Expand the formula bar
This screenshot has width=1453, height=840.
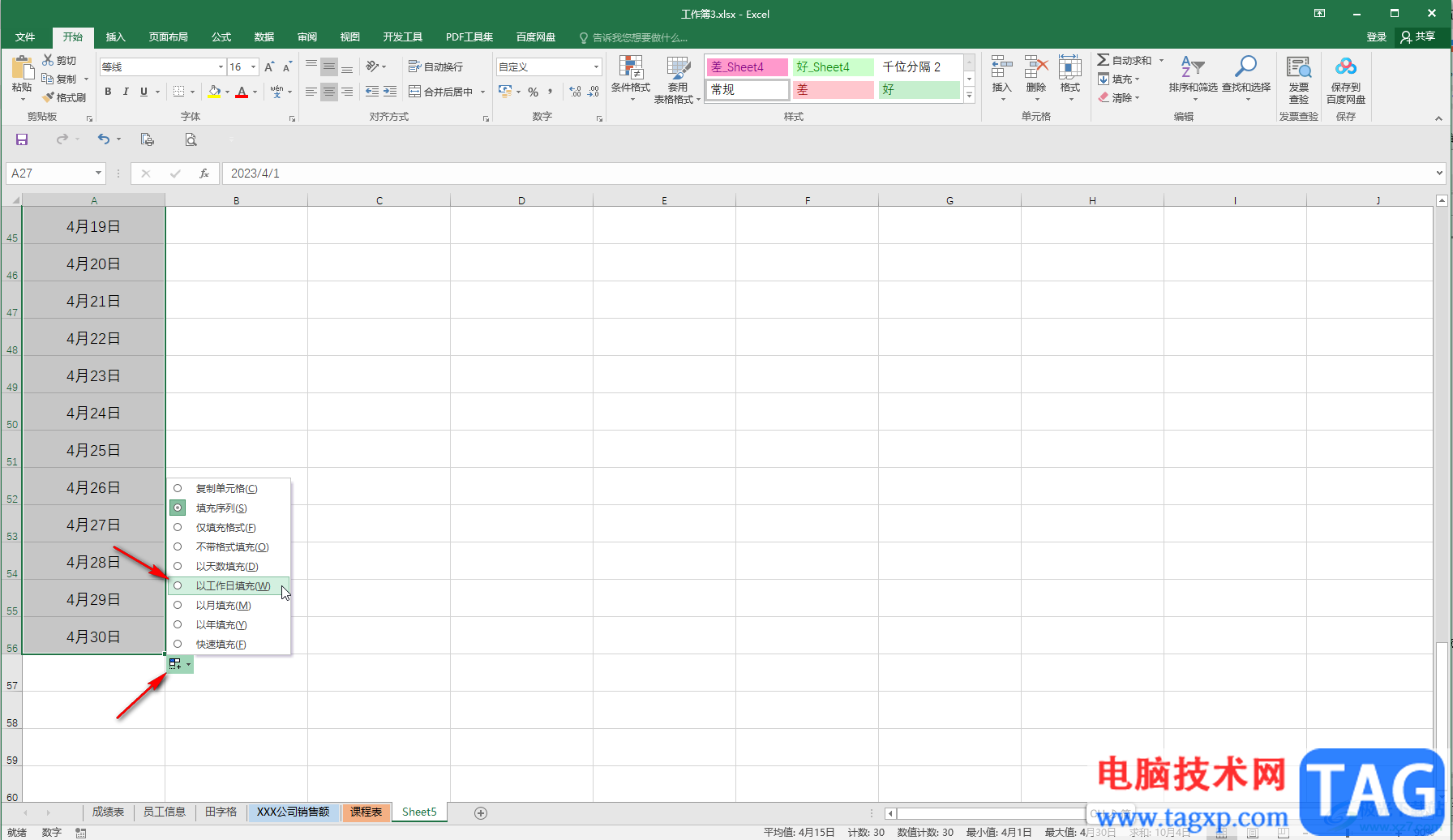[x=1439, y=173]
